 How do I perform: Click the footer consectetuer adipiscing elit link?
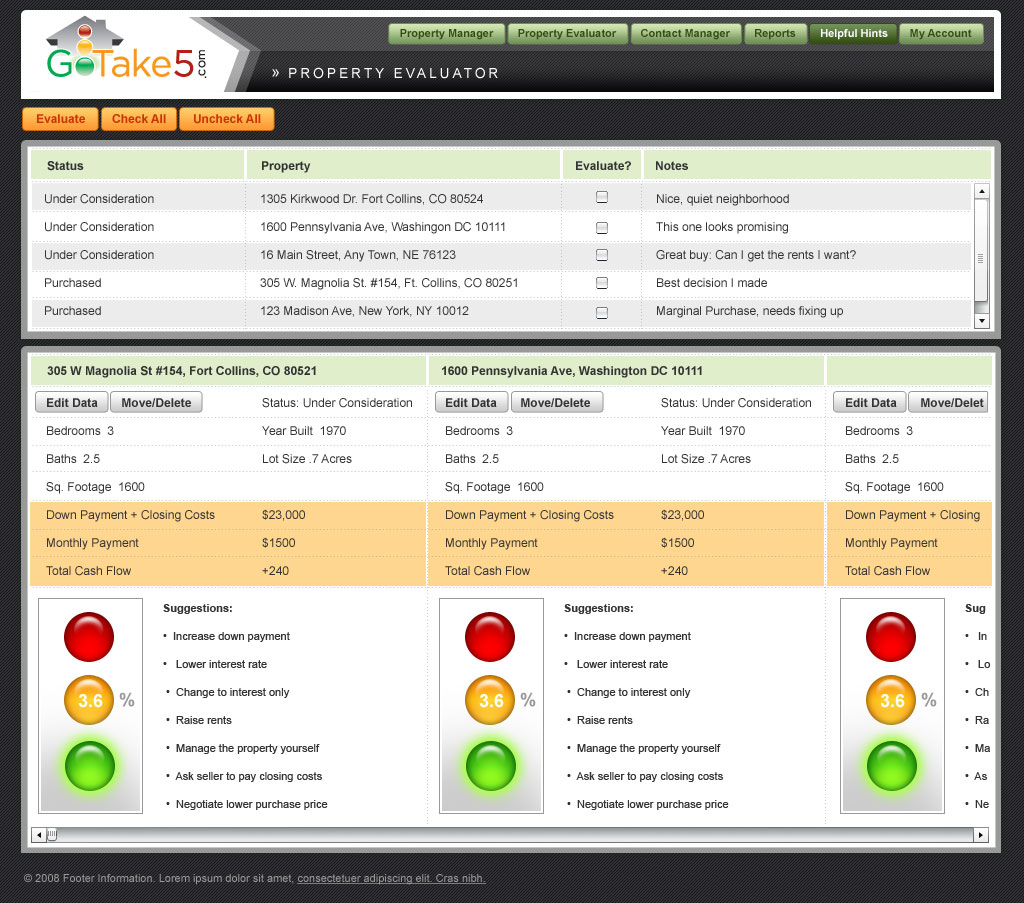pos(391,879)
